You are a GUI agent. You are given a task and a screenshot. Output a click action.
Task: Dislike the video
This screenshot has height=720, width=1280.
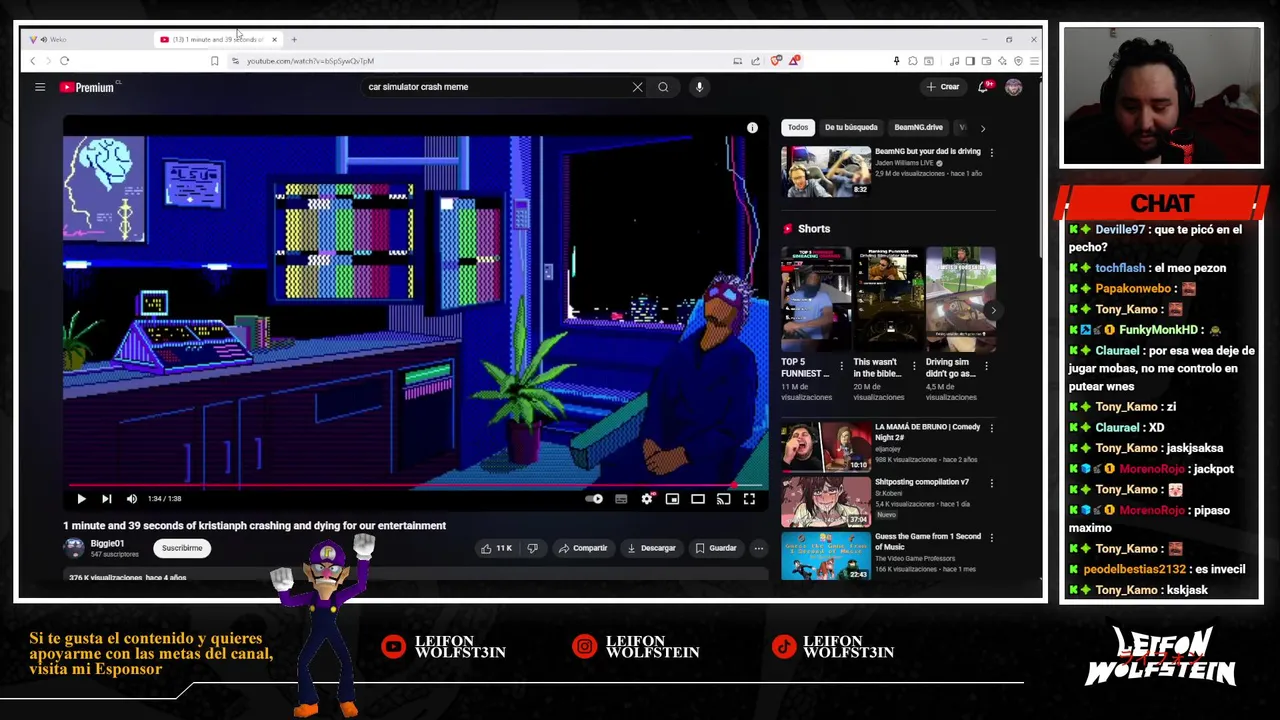point(532,548)
